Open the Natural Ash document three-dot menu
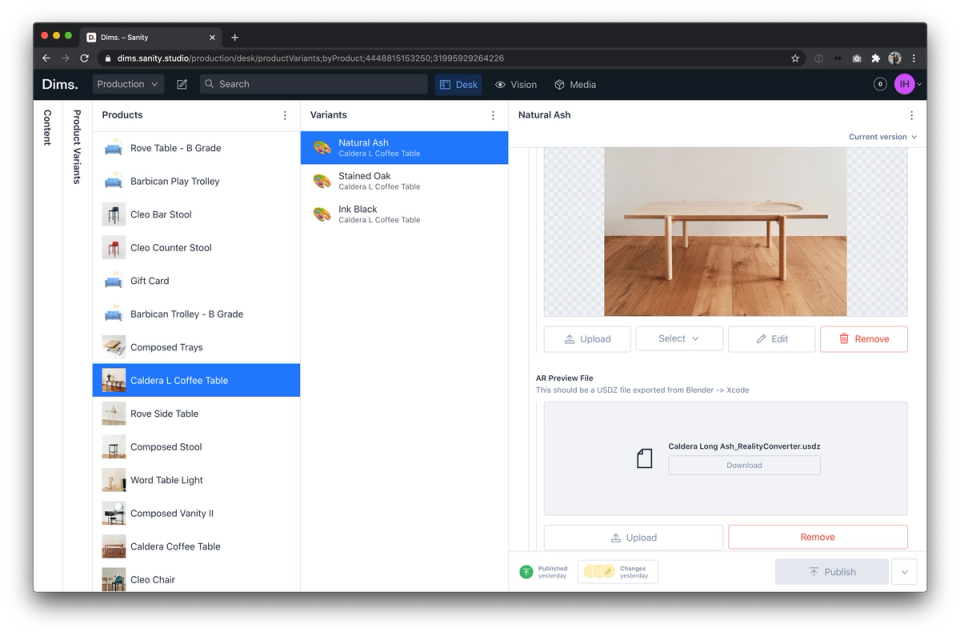The width and height of the screenshot is (960, 636). [x=911, y=115]
